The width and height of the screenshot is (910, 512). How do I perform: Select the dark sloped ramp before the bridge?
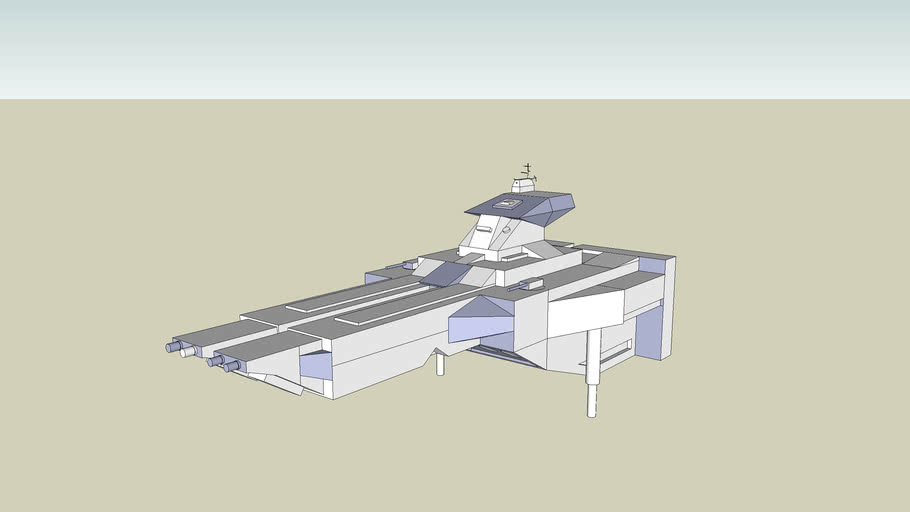(443, 273)
